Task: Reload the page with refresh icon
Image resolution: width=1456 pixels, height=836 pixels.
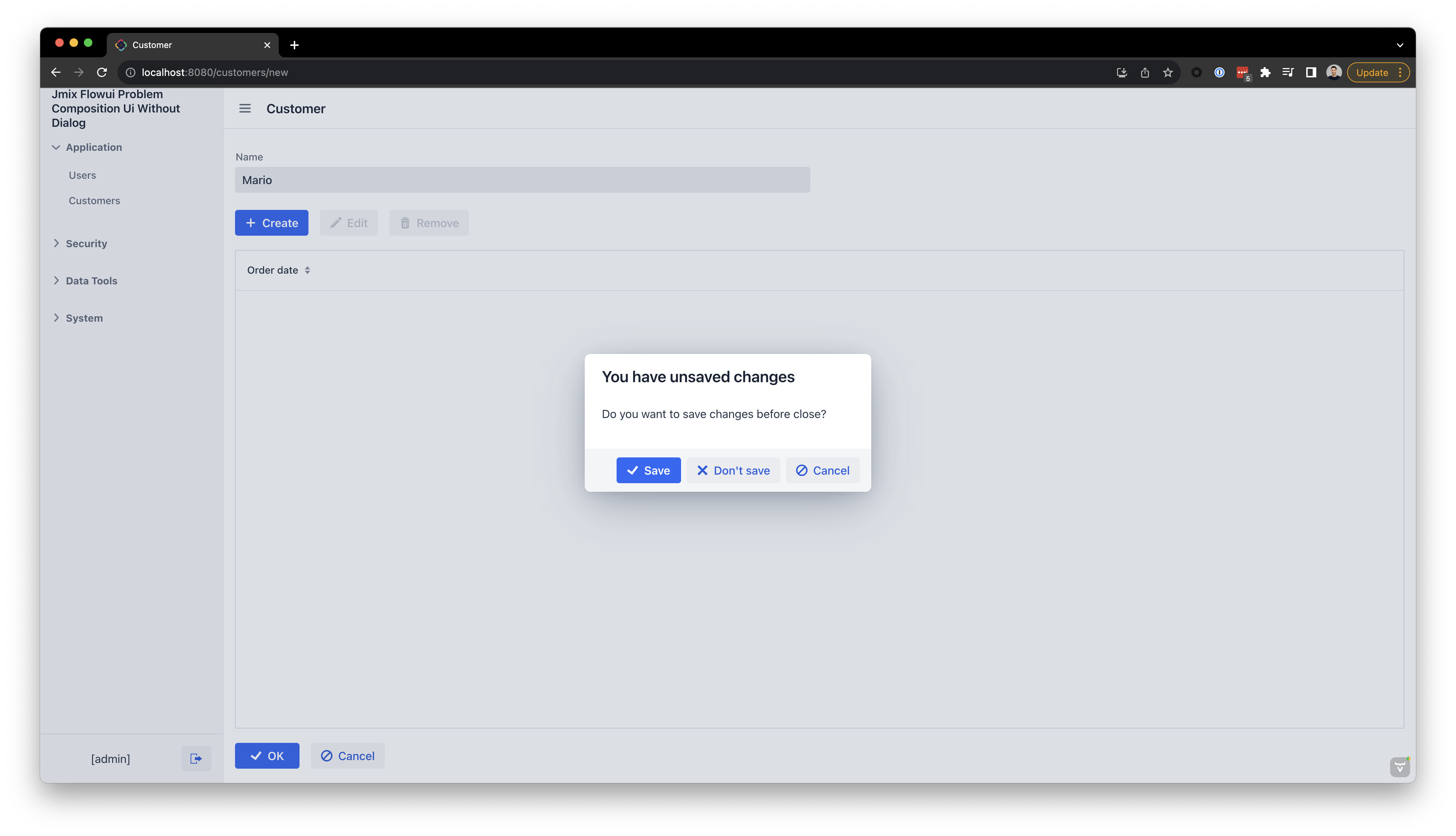Action: click(102, 72)
